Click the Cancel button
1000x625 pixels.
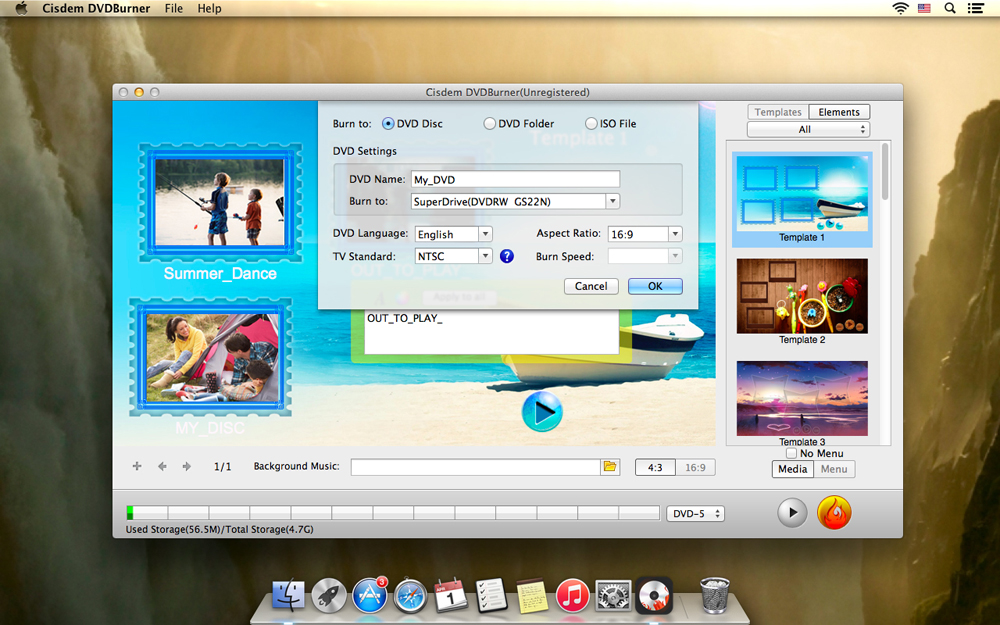[591, 286]
